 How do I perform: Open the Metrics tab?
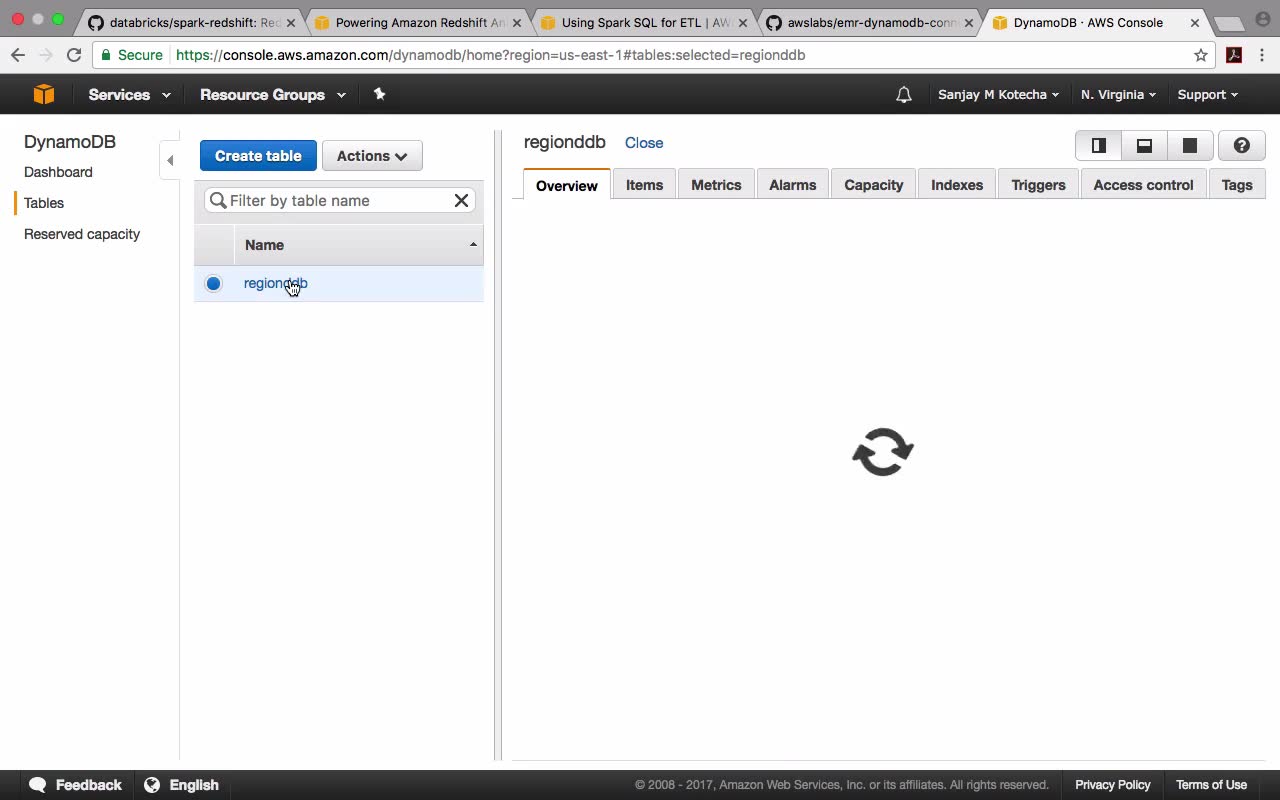(716, 185)
